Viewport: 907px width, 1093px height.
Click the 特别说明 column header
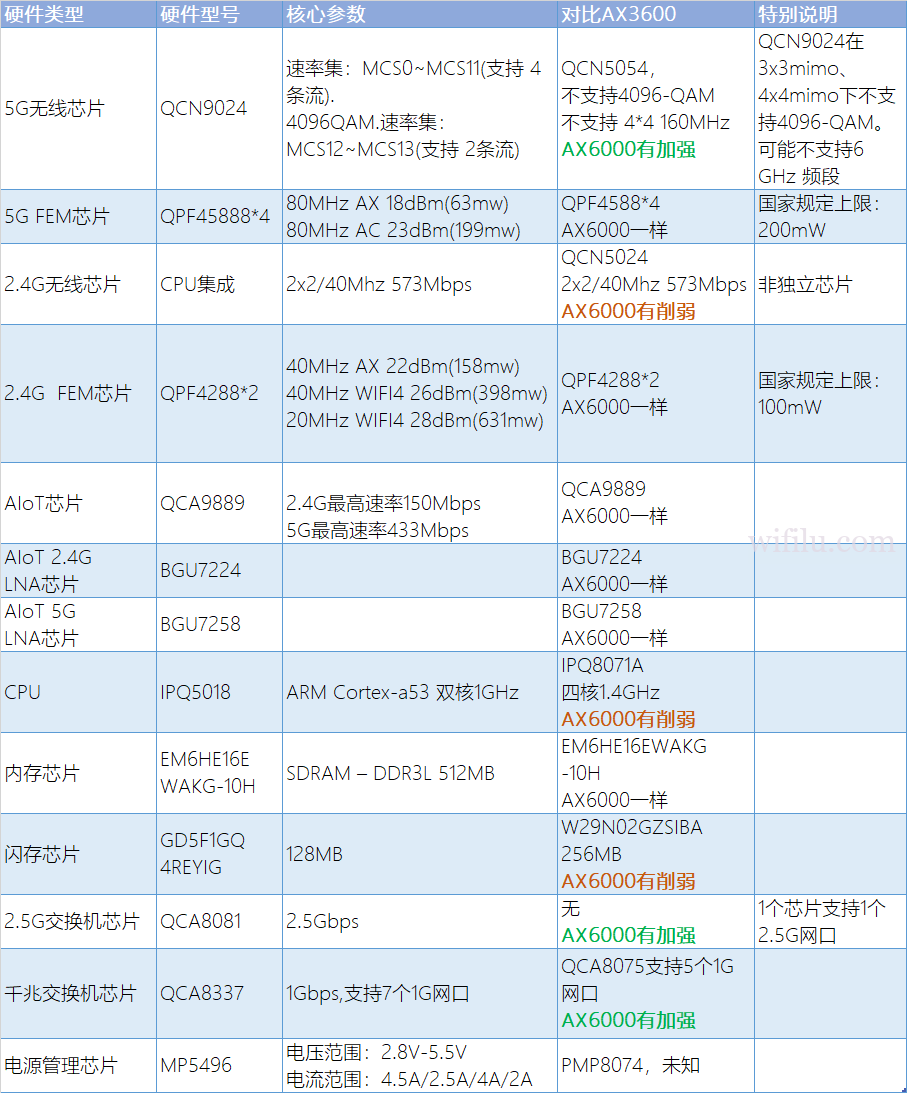coord(830,14)
